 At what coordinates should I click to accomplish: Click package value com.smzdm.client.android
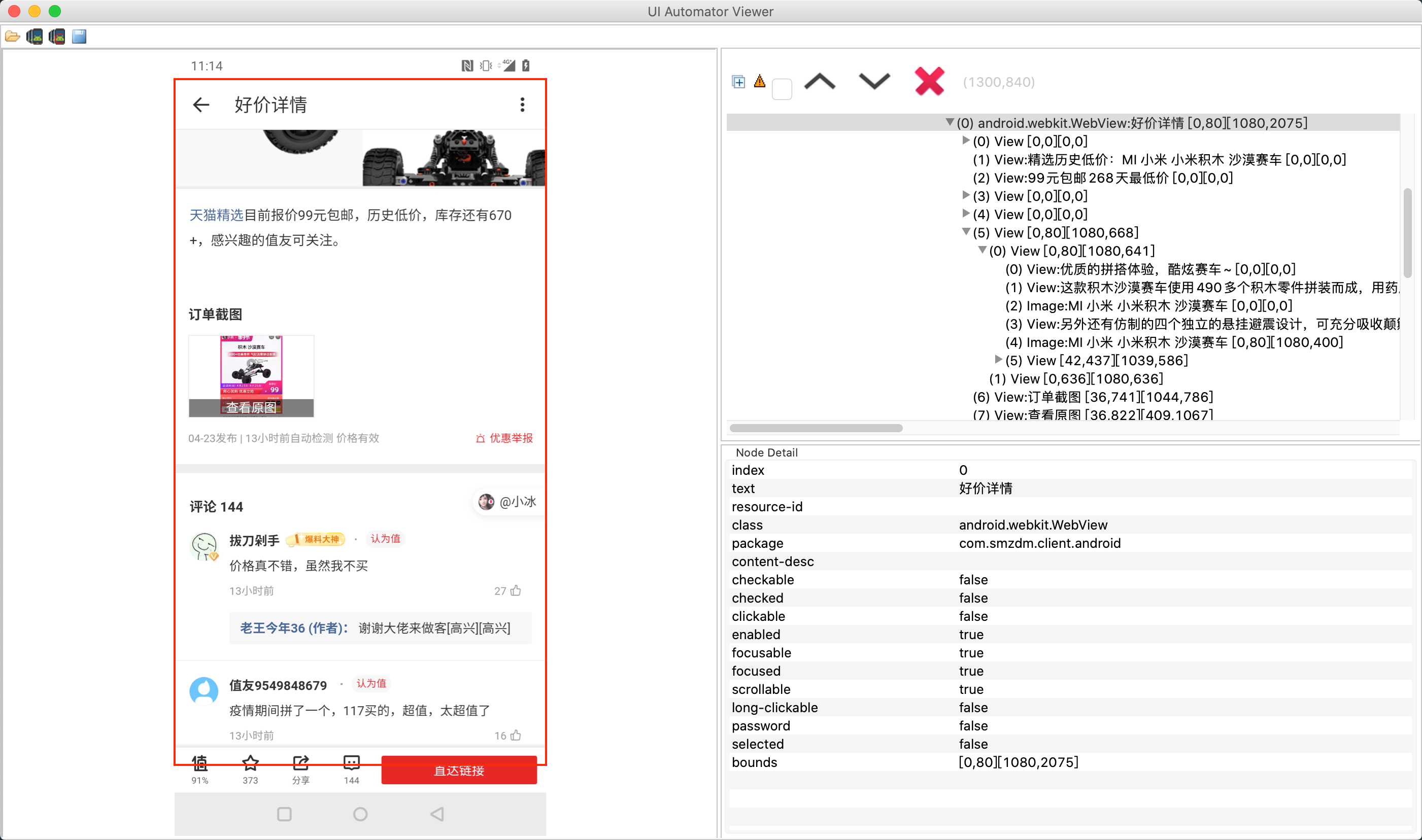tap(1039, 543)
